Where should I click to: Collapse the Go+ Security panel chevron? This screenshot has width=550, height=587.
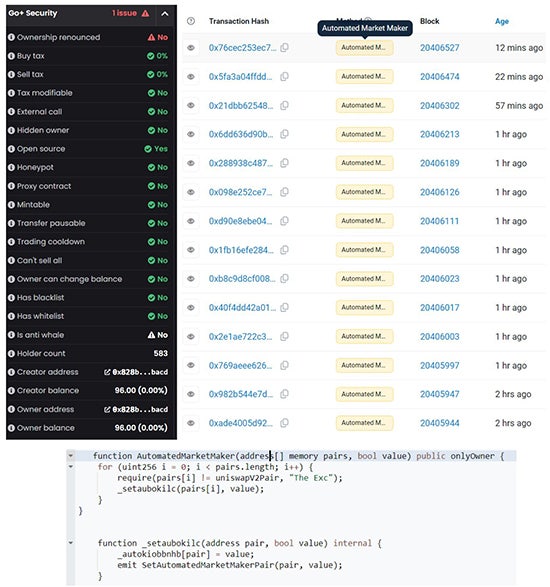(165, 14)
